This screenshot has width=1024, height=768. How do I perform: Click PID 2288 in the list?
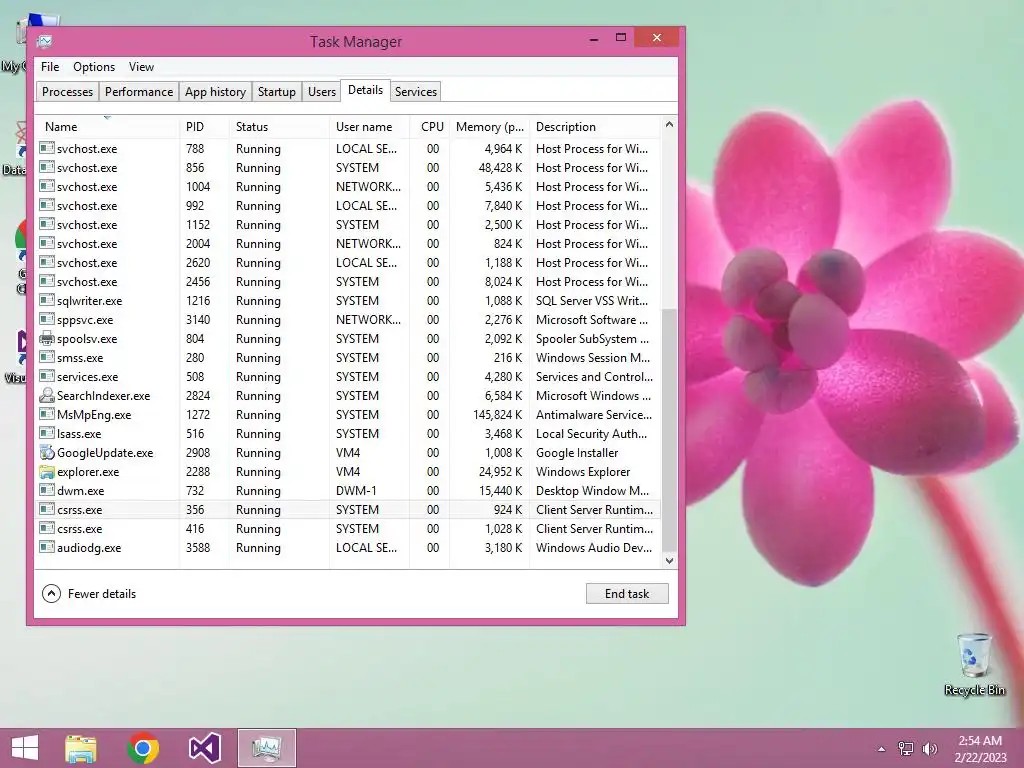coord(198,472)
